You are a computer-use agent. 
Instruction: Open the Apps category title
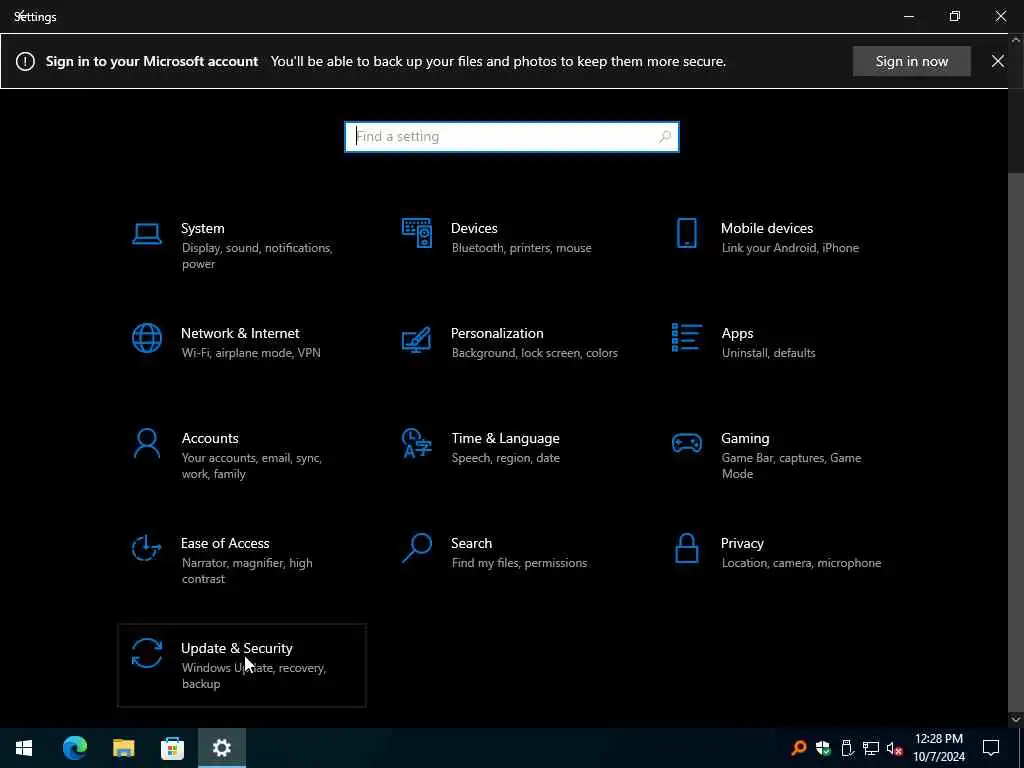click(x=737, y=333)
